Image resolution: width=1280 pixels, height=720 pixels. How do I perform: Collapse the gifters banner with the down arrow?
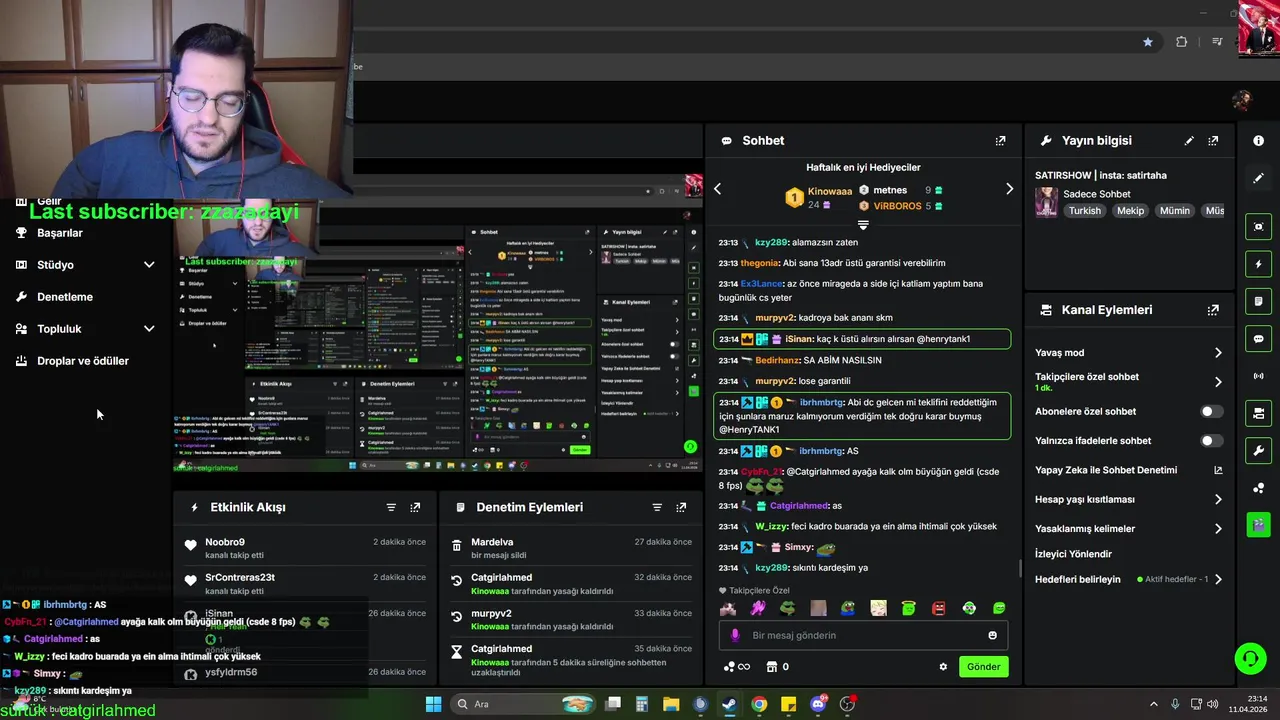(x=863, y=225)
